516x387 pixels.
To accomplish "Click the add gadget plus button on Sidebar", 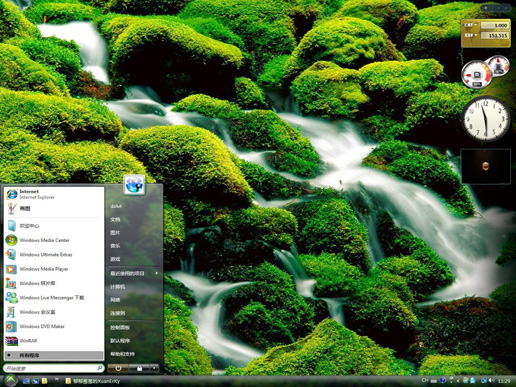I will 486,7.
